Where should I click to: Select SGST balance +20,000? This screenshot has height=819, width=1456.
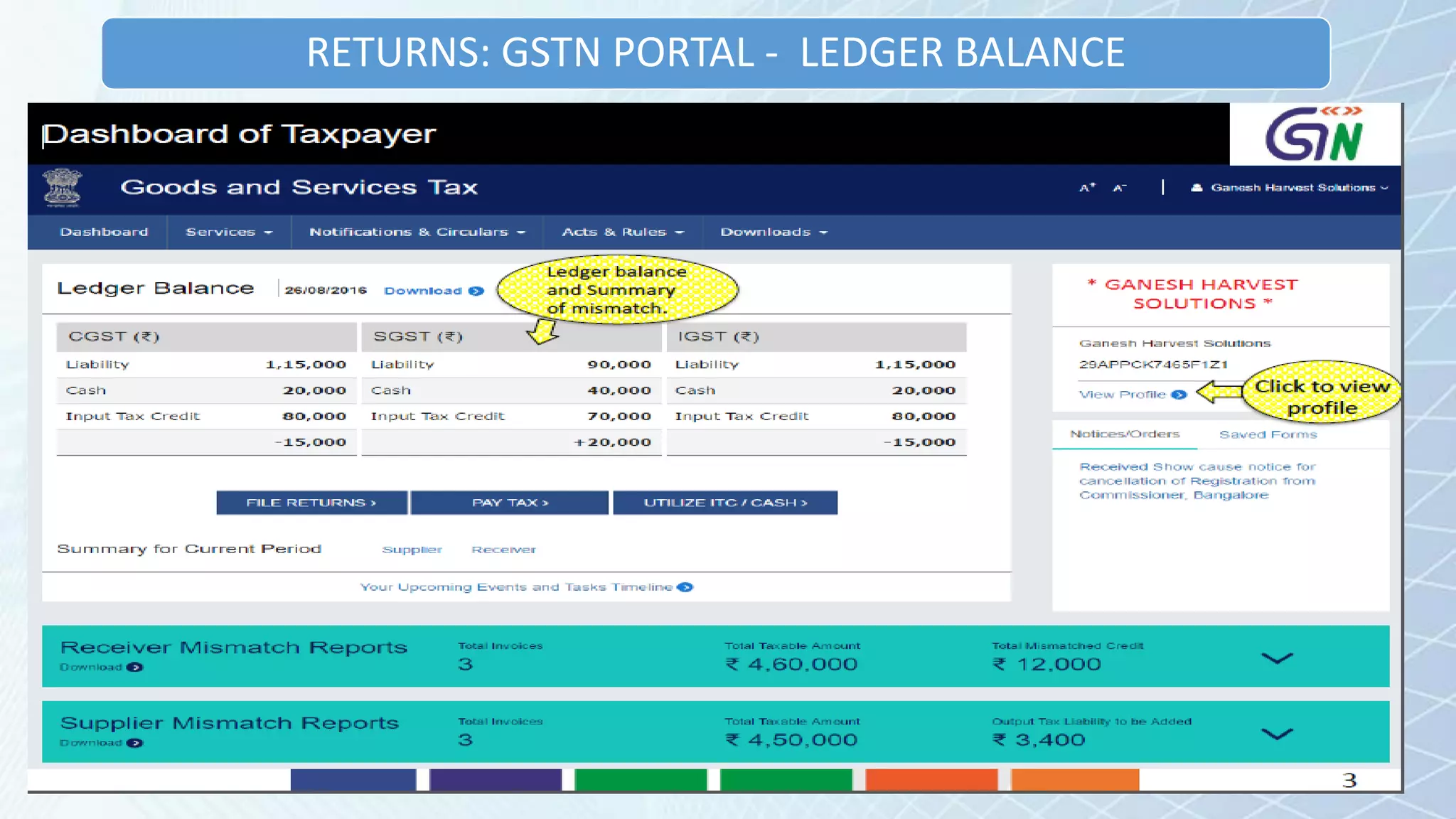tap(612, 442)
